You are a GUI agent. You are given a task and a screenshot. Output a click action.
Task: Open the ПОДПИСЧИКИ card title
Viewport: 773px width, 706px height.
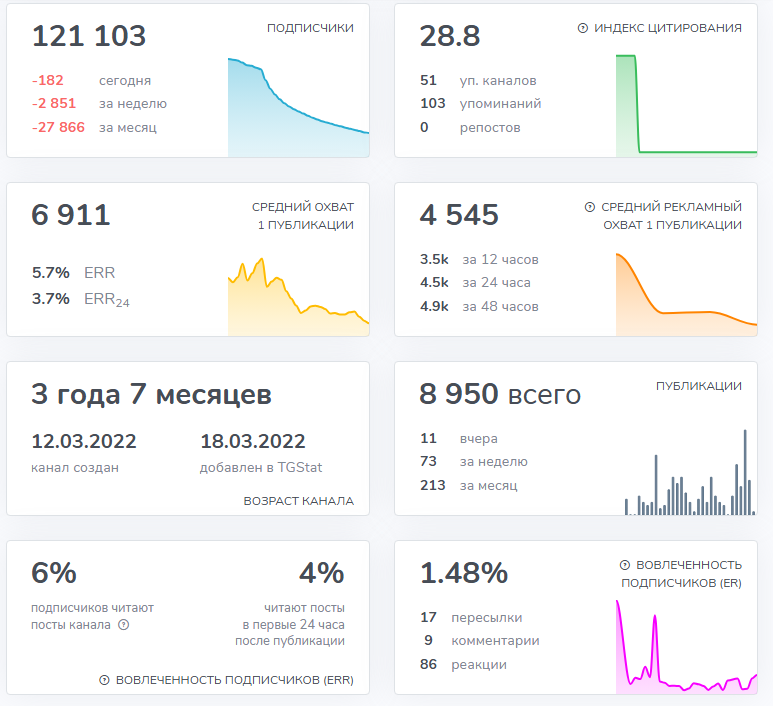310,28
